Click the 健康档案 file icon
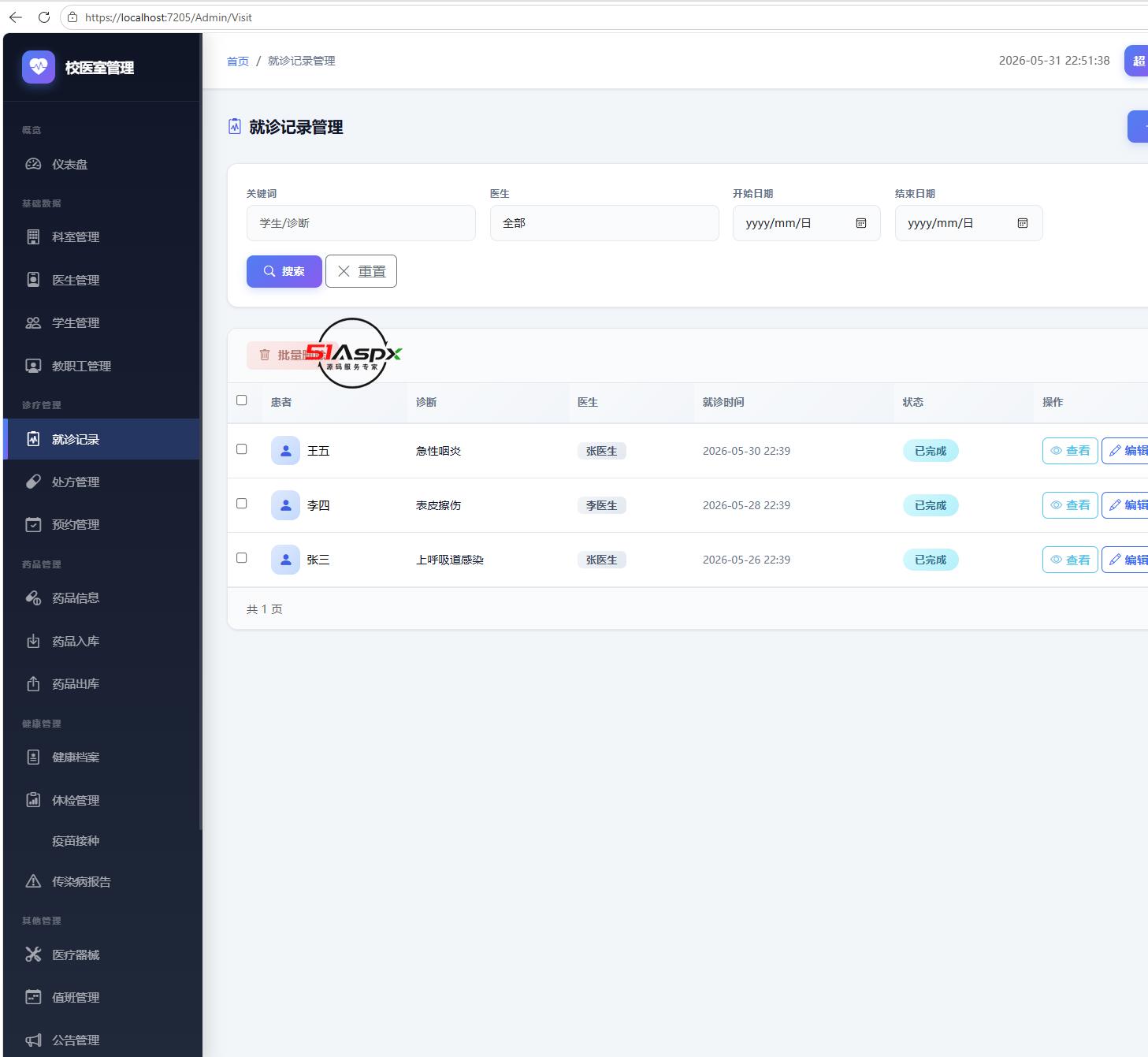Image resolution: width=1148 pixels, height=1057 pixels. [x=33, y=757]
